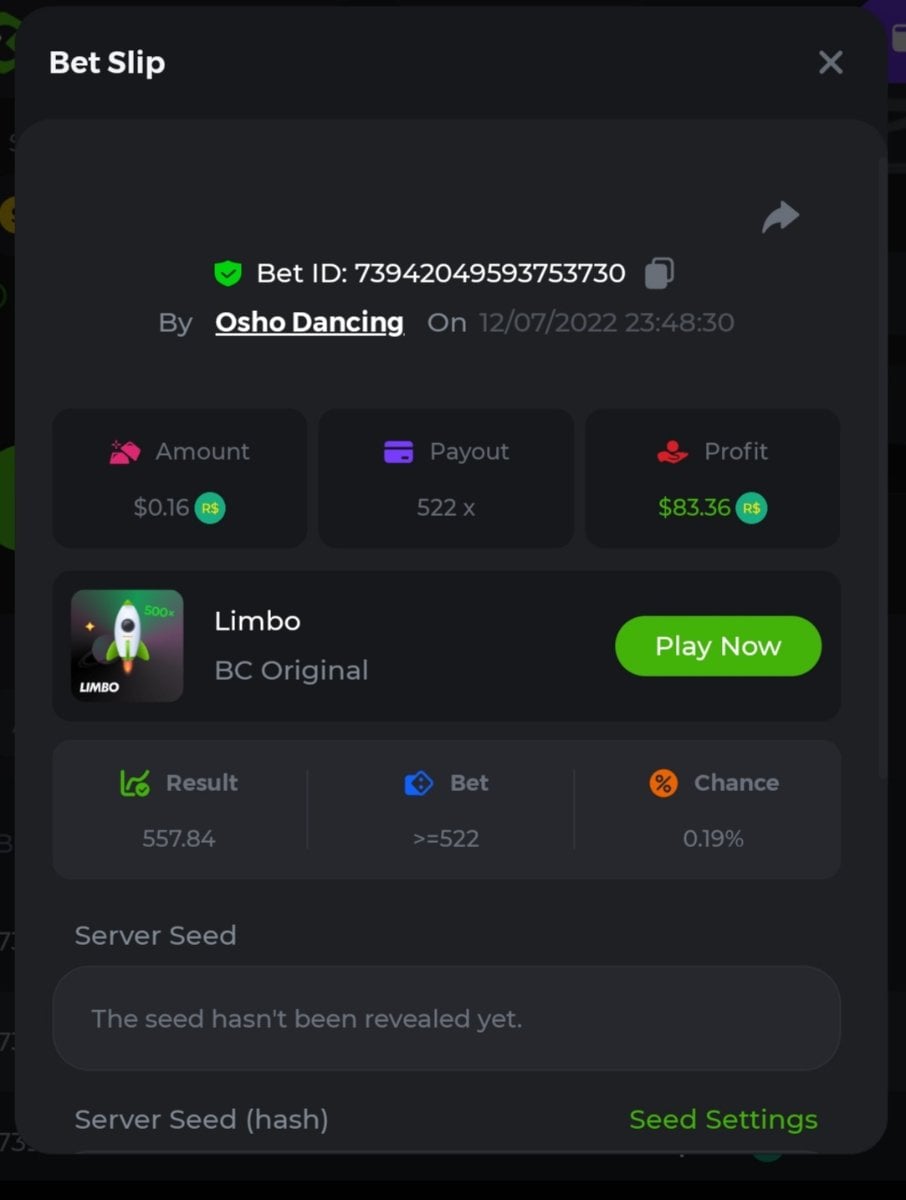Click the R$ currency badge beside $0.16
This screenshot has width=906, height=1200.
tap(209, 508)
